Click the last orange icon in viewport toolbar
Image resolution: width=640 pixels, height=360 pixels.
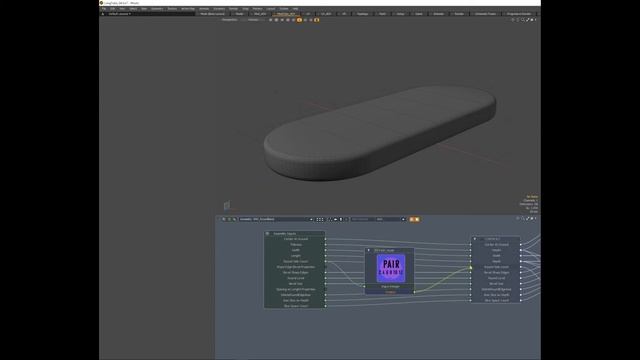click(x=317, y=20)
